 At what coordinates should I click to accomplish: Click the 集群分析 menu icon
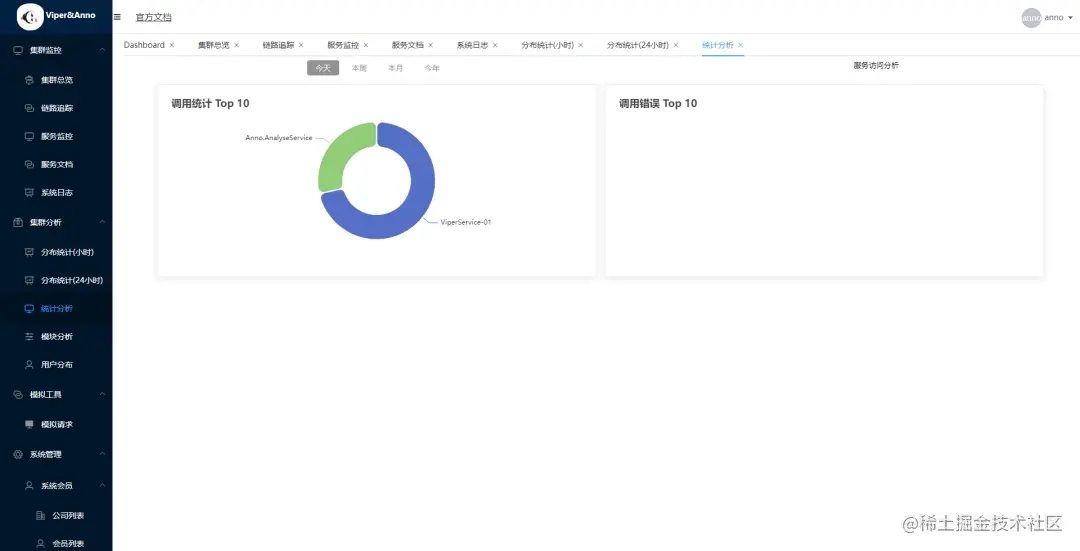pos(18,222)
